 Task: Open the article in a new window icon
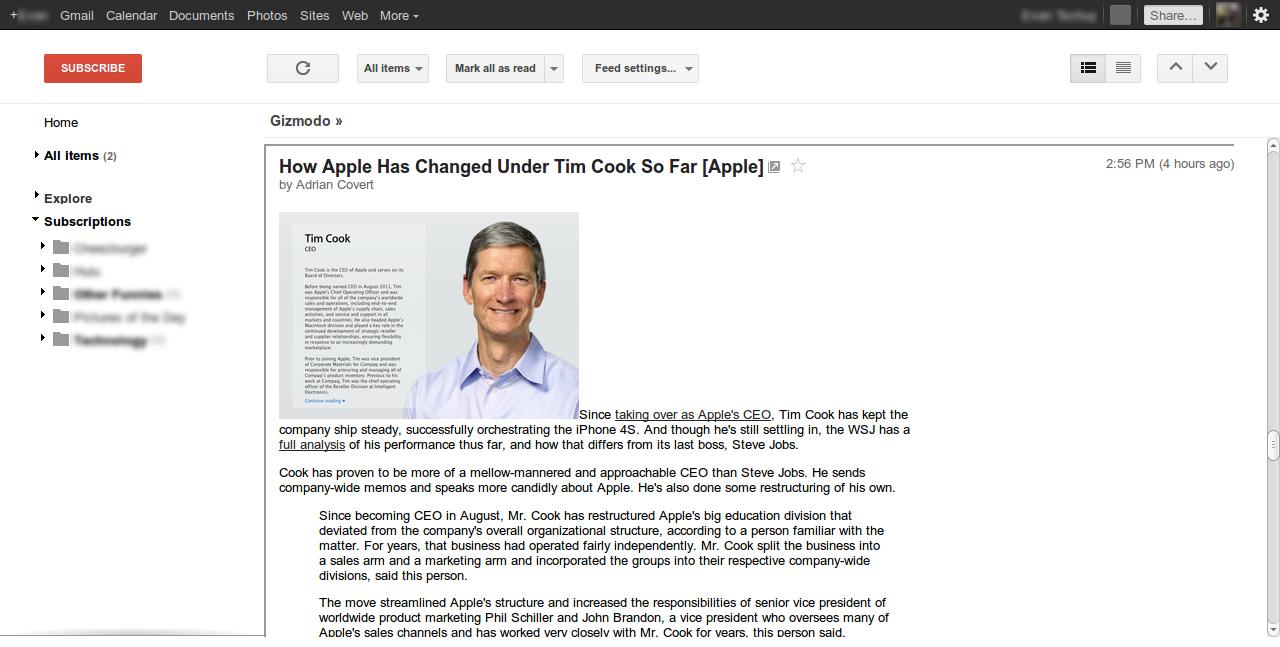773,167
